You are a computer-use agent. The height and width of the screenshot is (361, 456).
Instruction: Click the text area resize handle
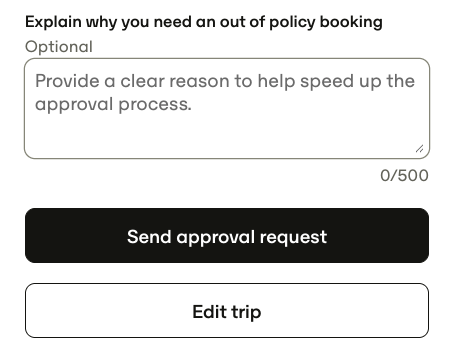pyautogui.click(x=420, y=149)
